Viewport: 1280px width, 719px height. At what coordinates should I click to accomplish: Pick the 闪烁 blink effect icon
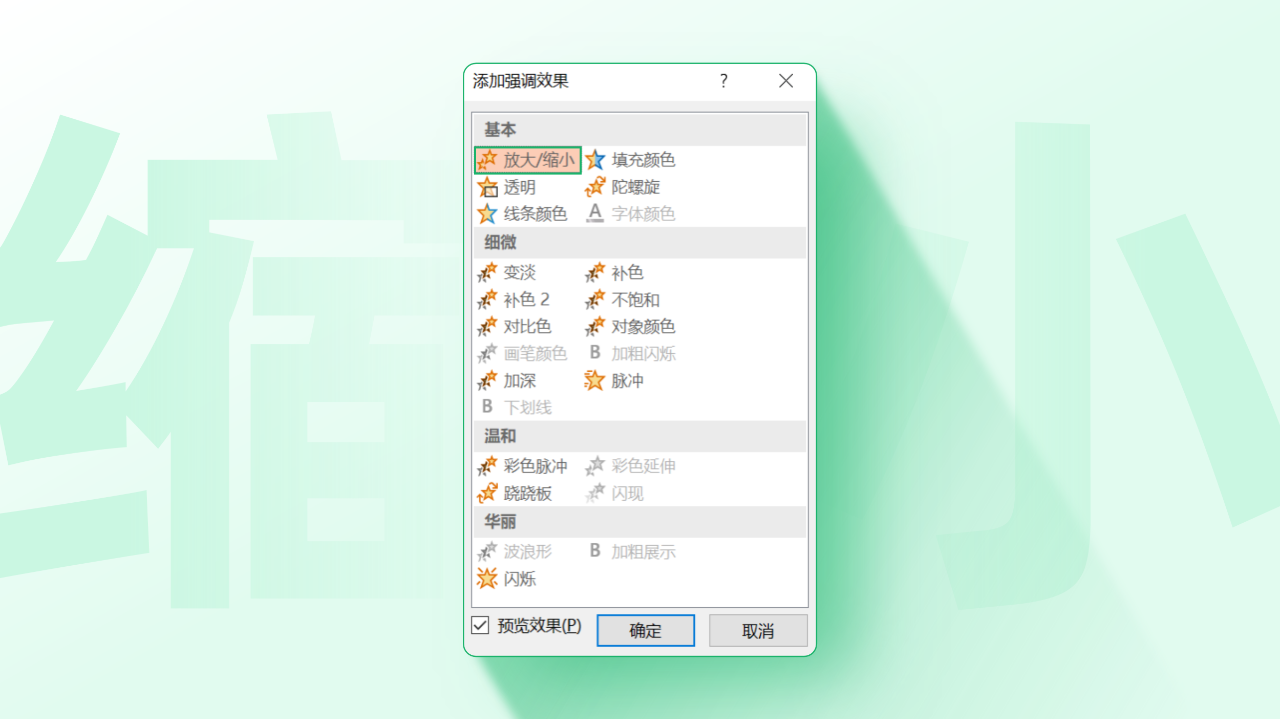(487, 579)
